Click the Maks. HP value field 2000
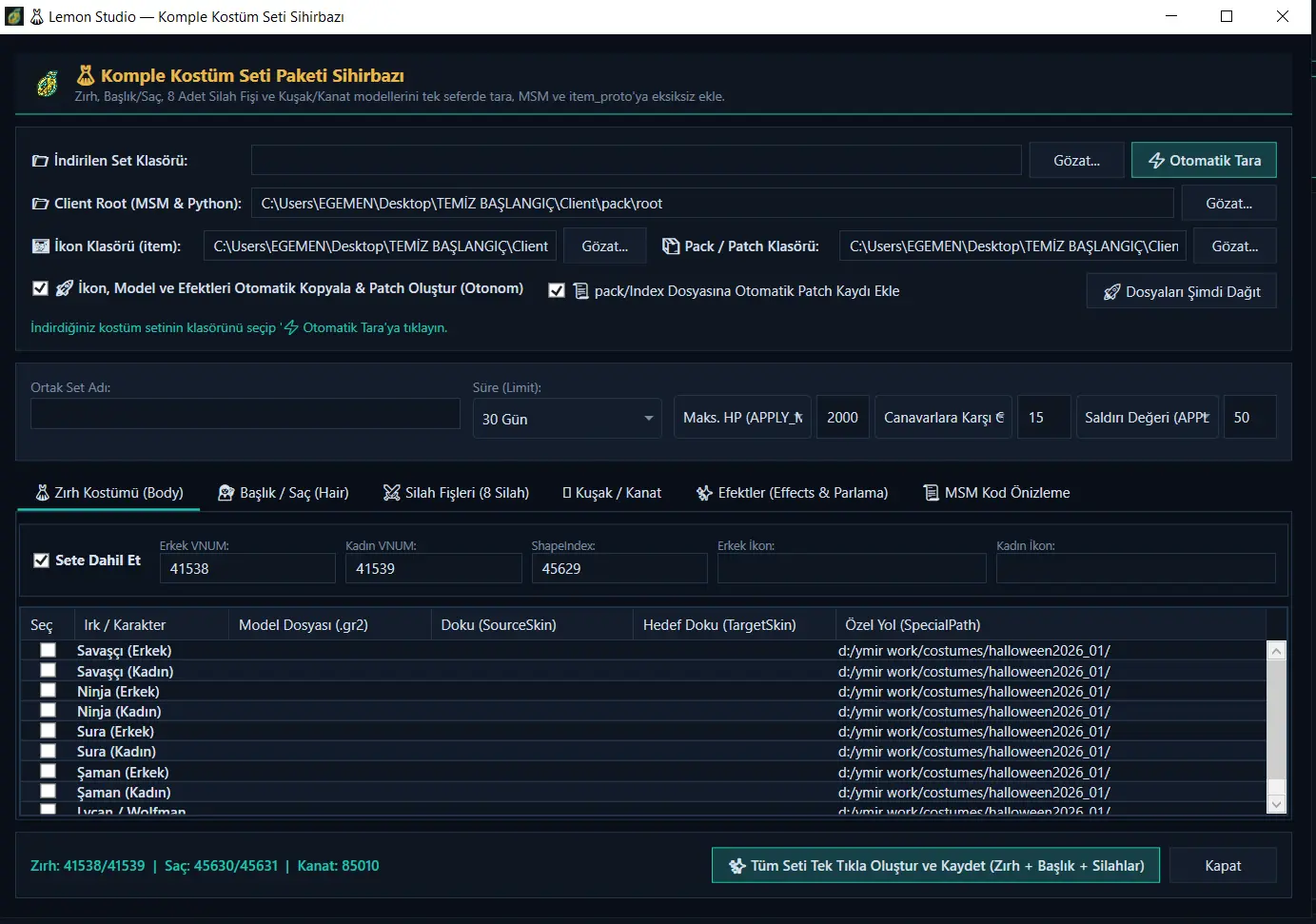Viewport: 1316px width, 924px height. 842,418
